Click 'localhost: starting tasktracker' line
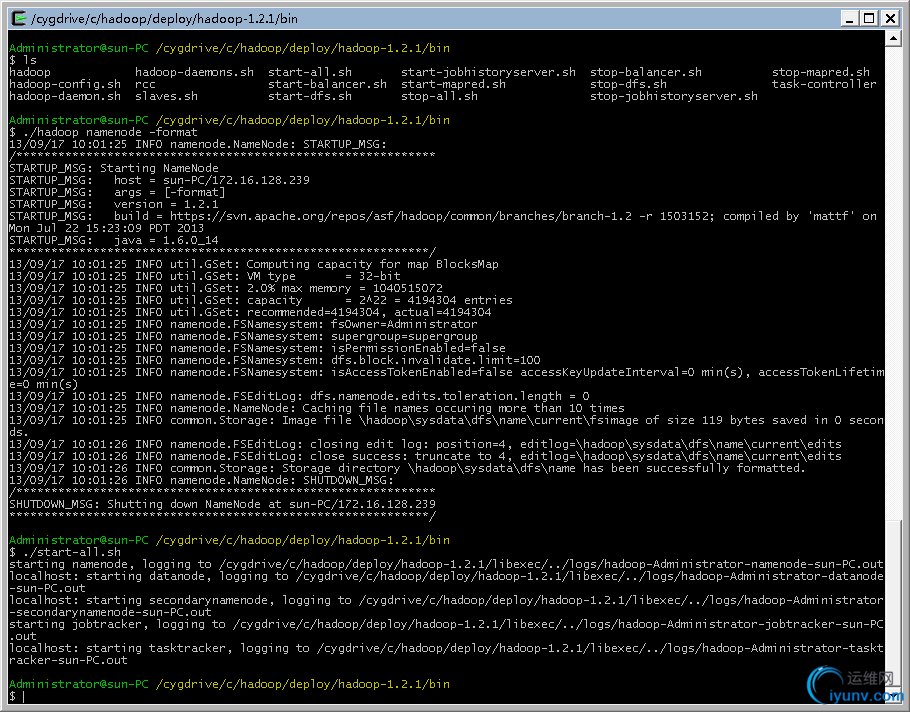The image size is (910, 712). point(446,654)
